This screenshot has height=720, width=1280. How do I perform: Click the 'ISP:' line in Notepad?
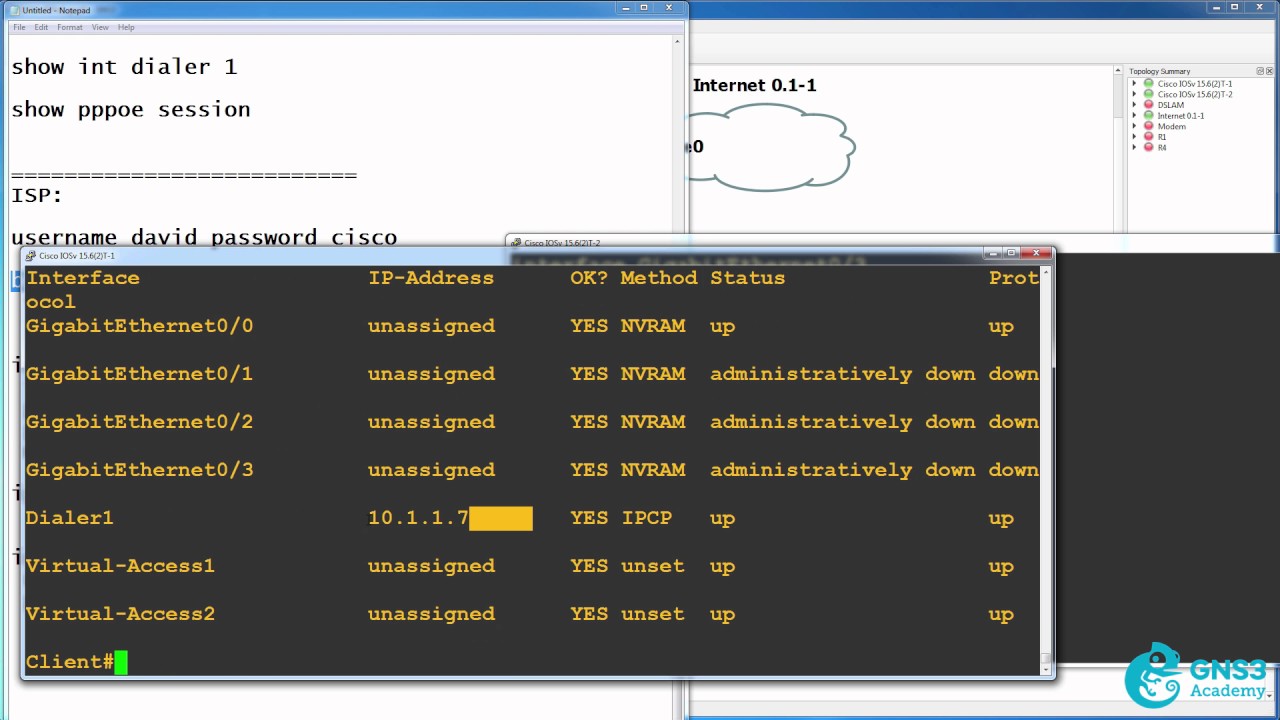click(x=37, y=196)
